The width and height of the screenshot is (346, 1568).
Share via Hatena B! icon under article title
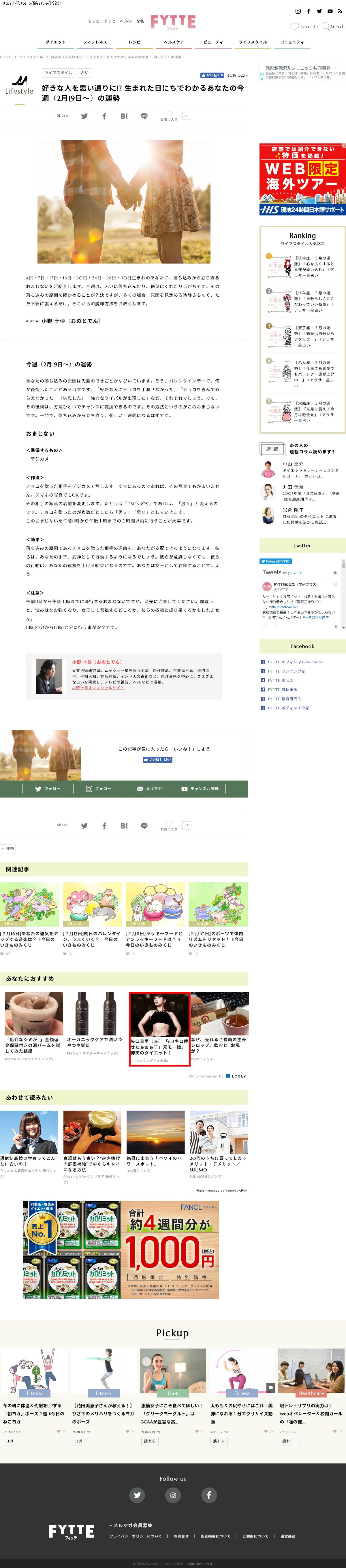tap(124, 116)
